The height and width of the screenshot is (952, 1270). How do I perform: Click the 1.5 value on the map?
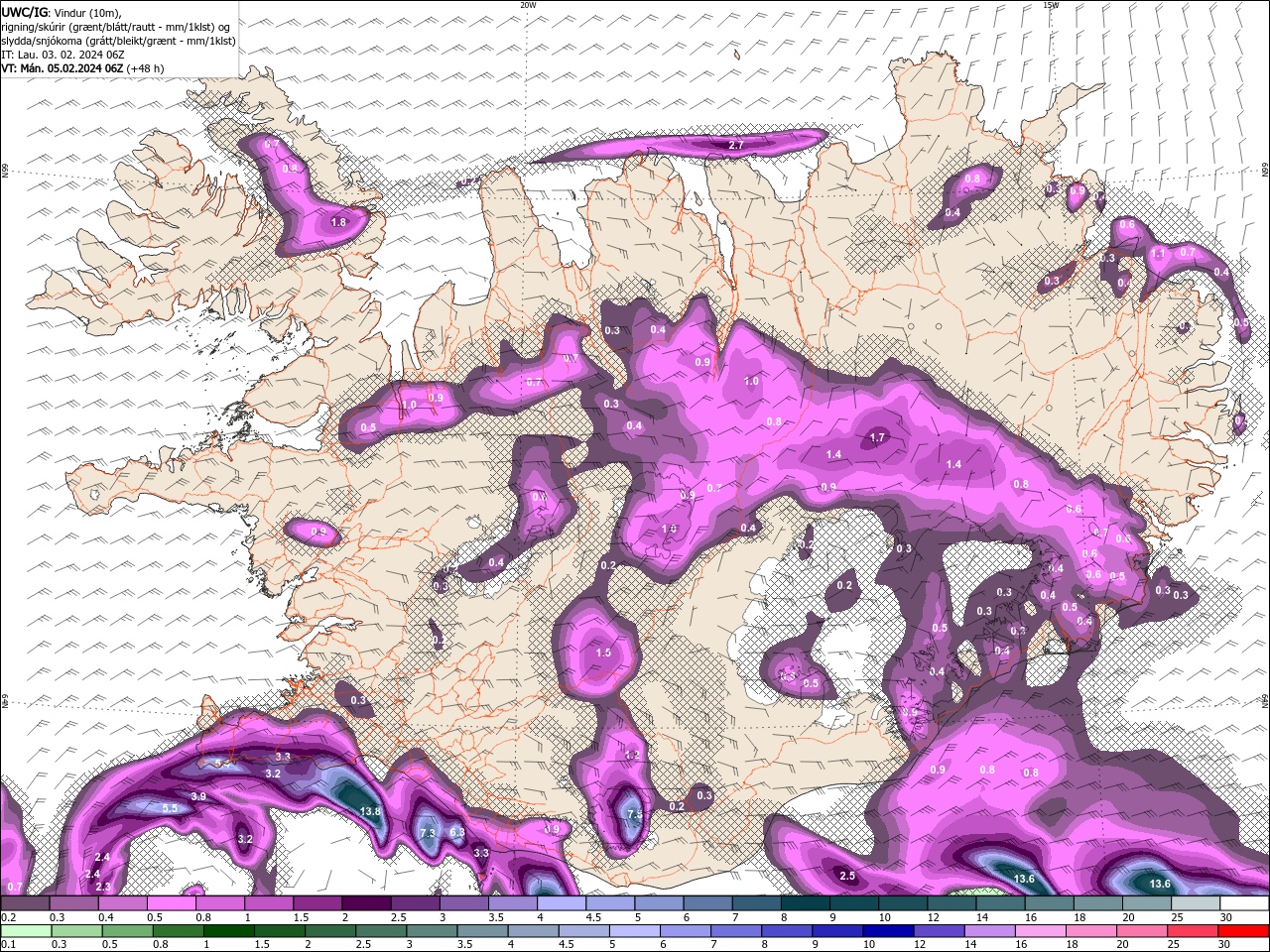point(603,653)
